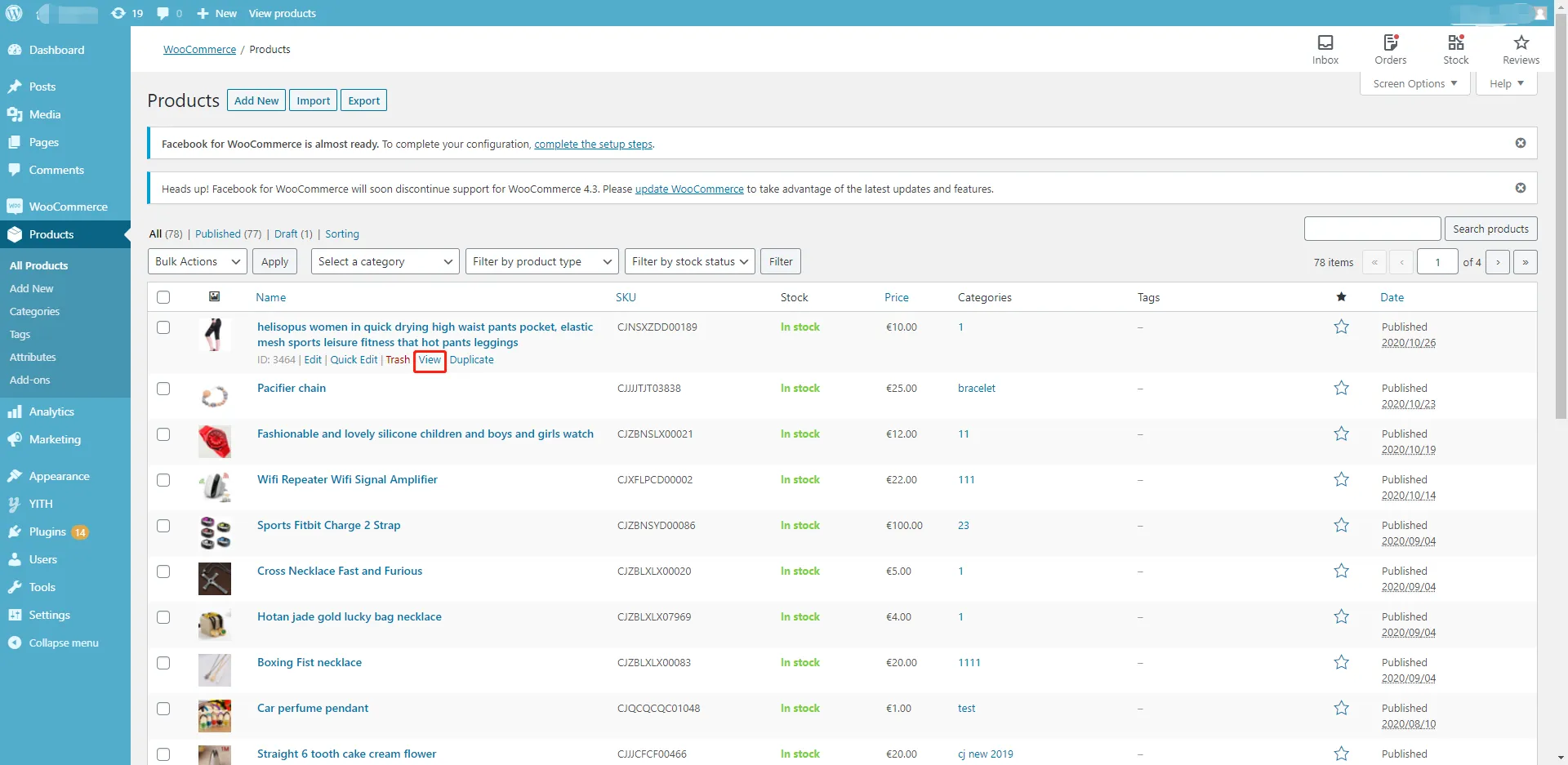The width and height of the screenshot is (1568, 765).
Task: Tick checkbox for Wifi Repeater product
Action: coord(163,480)
